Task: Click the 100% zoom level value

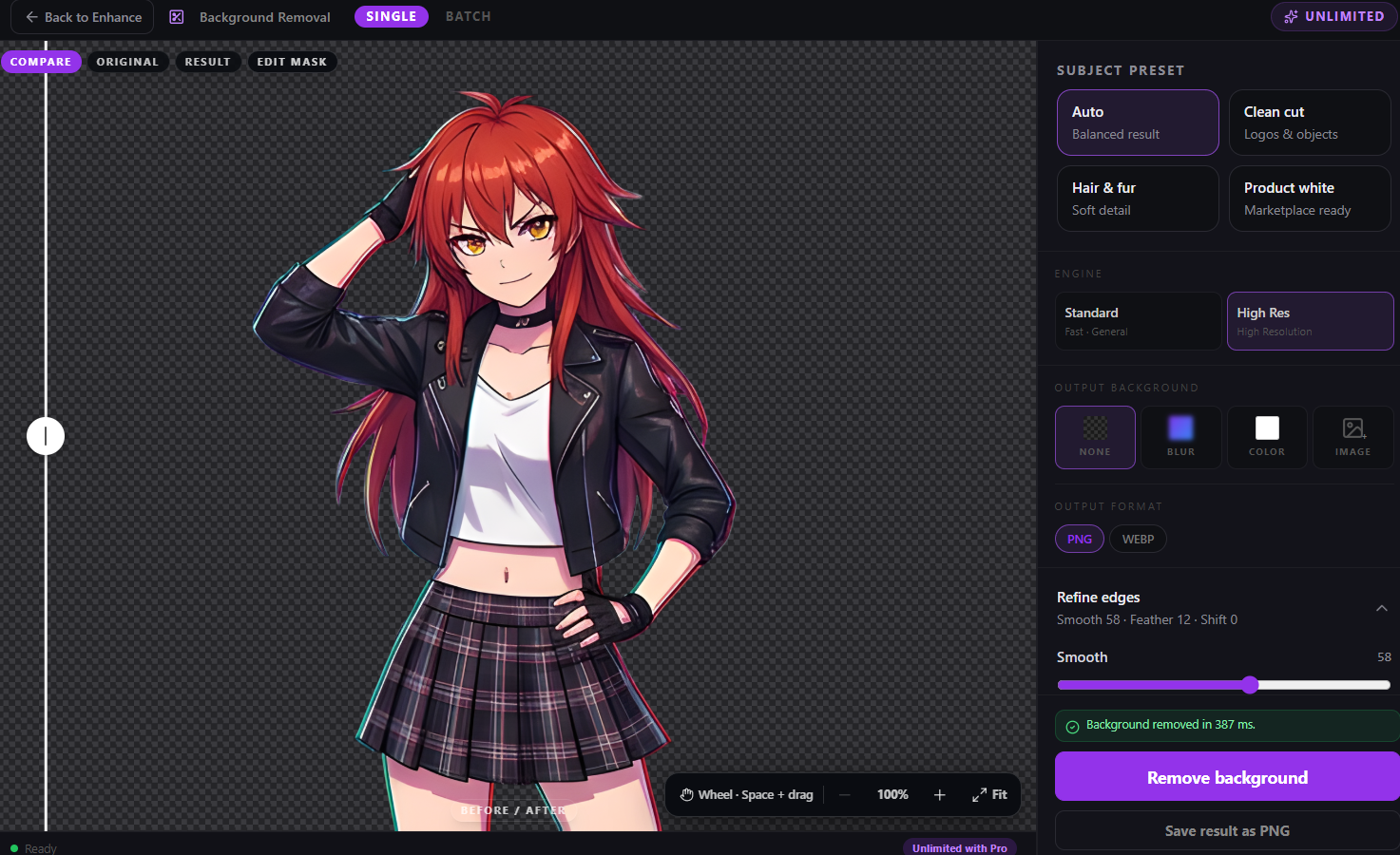Action: tap(892, 795)
